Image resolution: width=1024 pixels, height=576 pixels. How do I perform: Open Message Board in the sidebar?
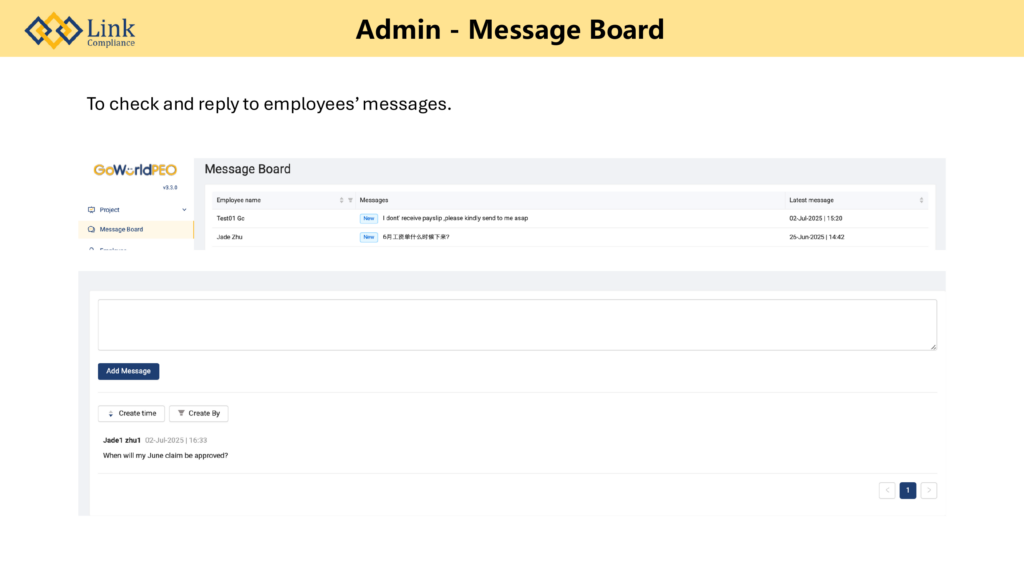point(121,229)
